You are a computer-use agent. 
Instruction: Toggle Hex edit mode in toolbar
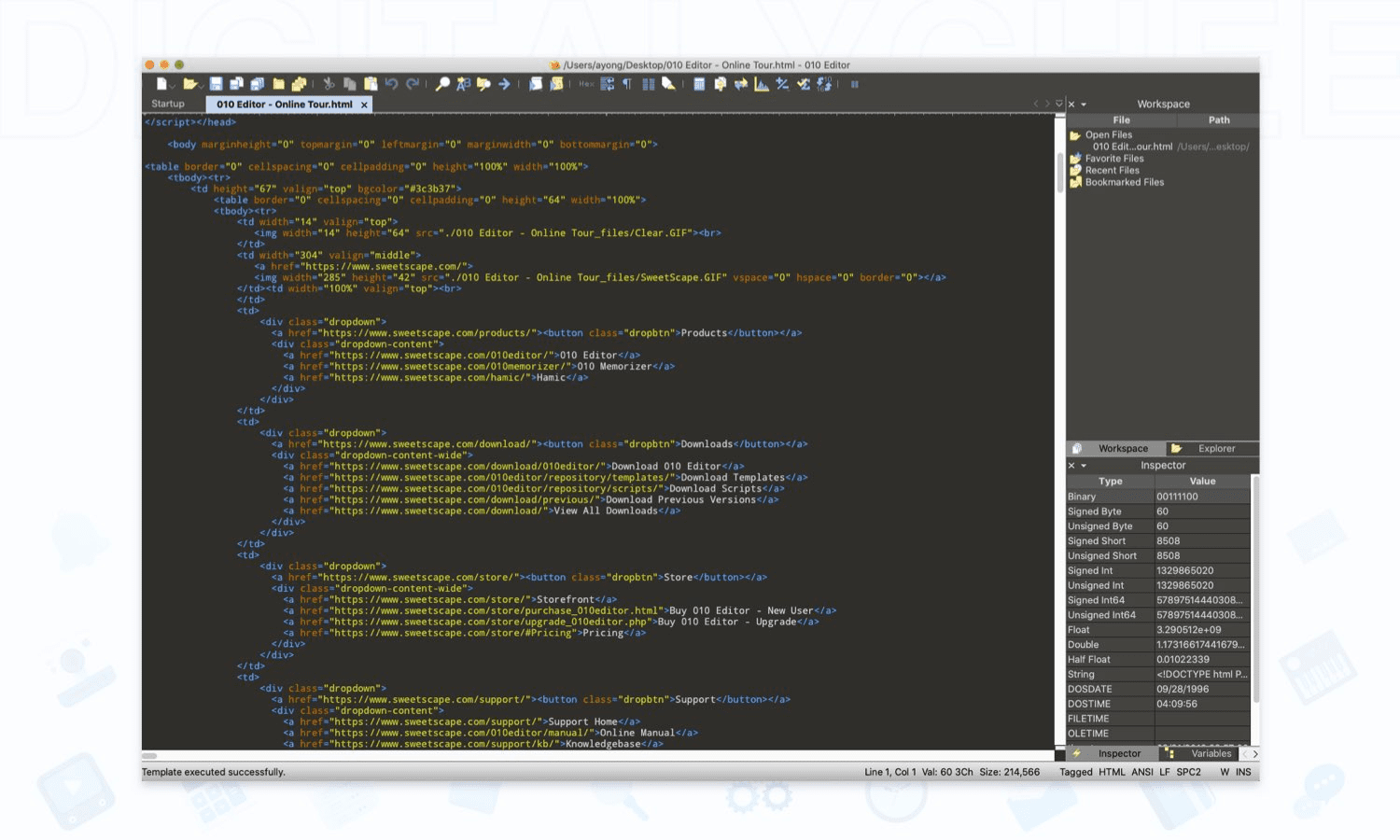(x=586, y=84)
